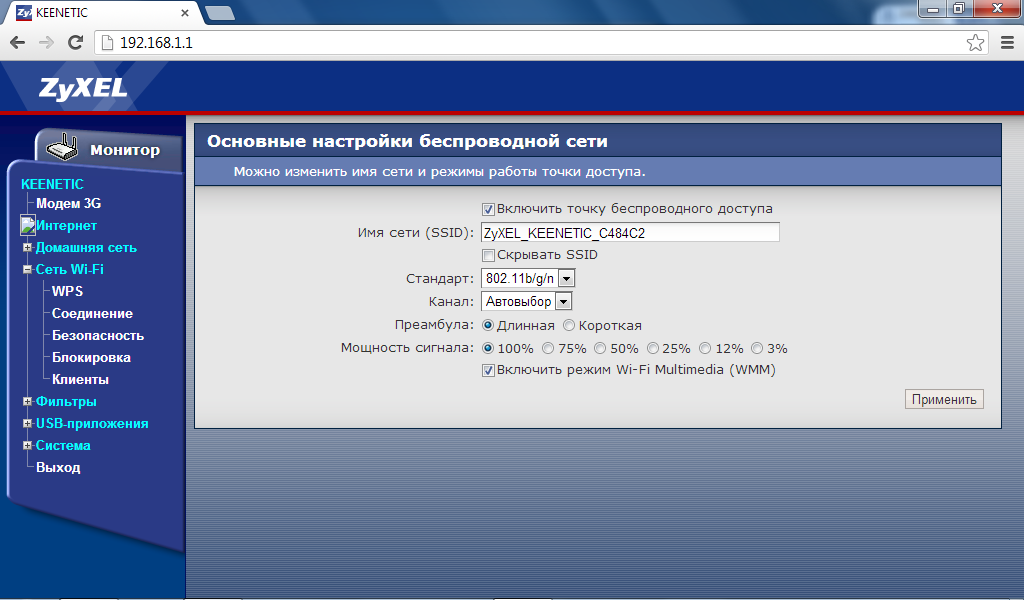Set signal power to 12%
This screenshot has height=600, width=1024.
click(705, 348)
